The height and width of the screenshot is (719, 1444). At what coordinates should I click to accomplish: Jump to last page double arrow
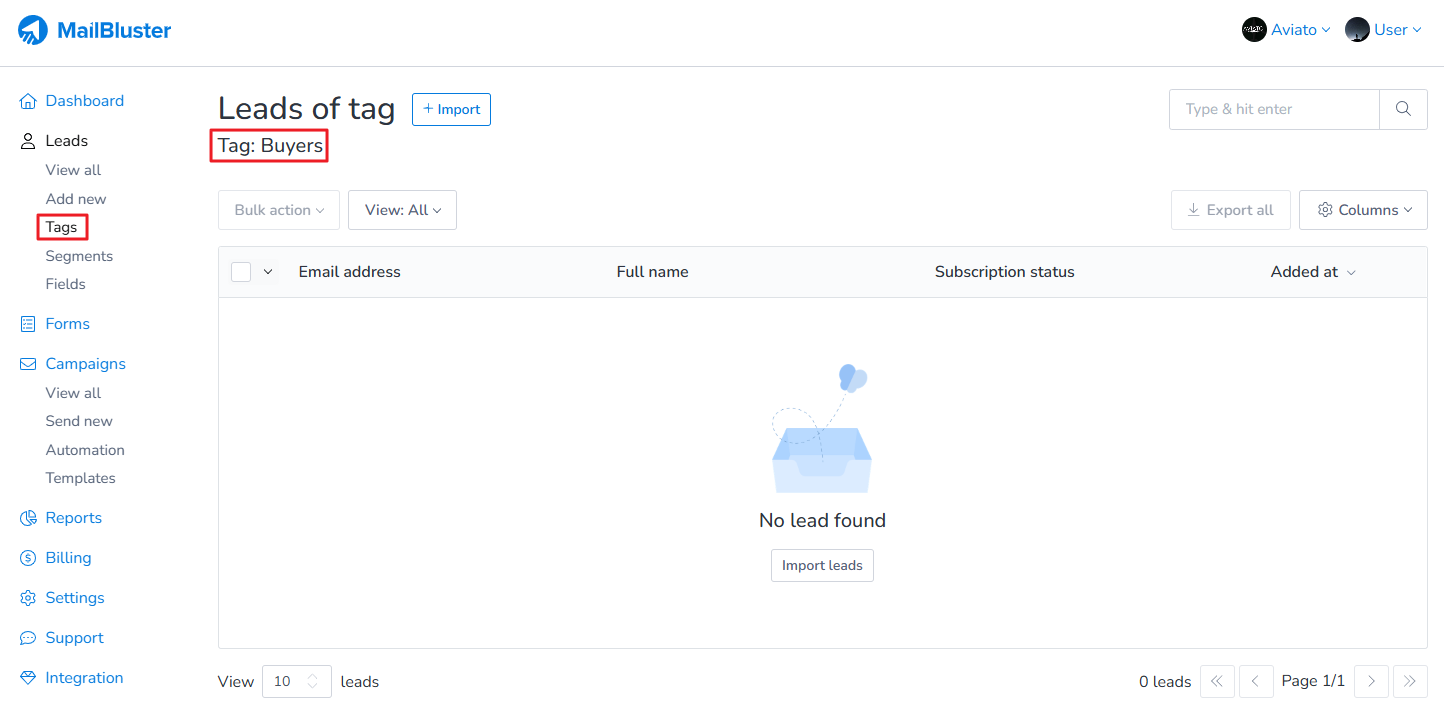tap(1410, 681)
